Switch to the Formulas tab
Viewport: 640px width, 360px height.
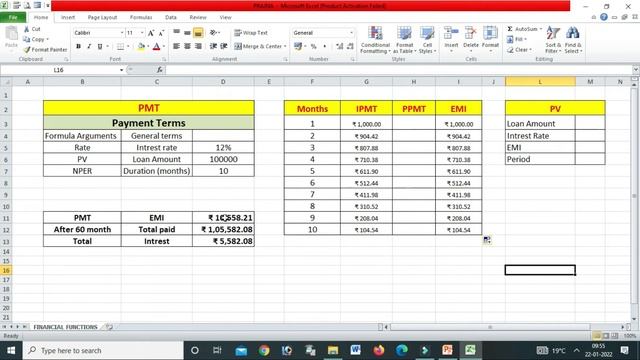(141, 18)
